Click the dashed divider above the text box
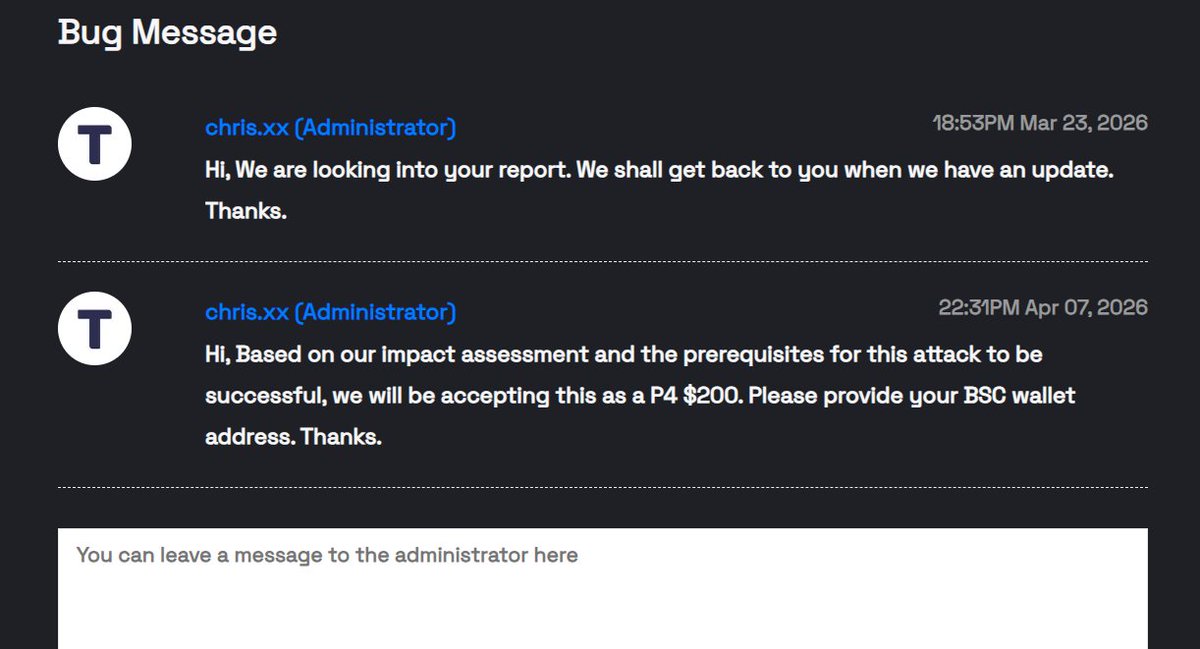Viewport: 1200px width, 649px height. [602, 488]
